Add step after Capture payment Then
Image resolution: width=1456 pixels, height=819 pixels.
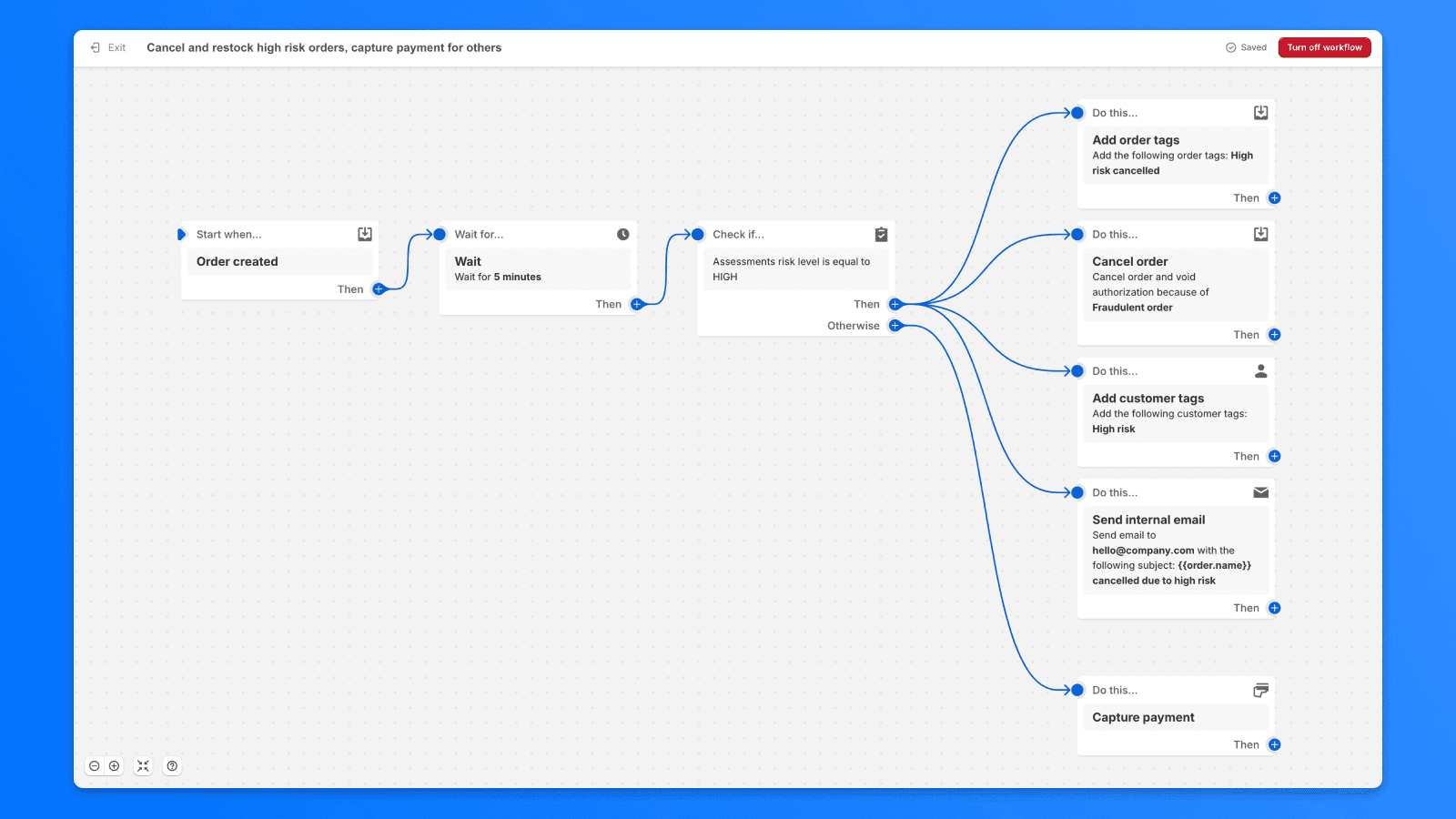pyautogui.click(x=1275, y=744)
